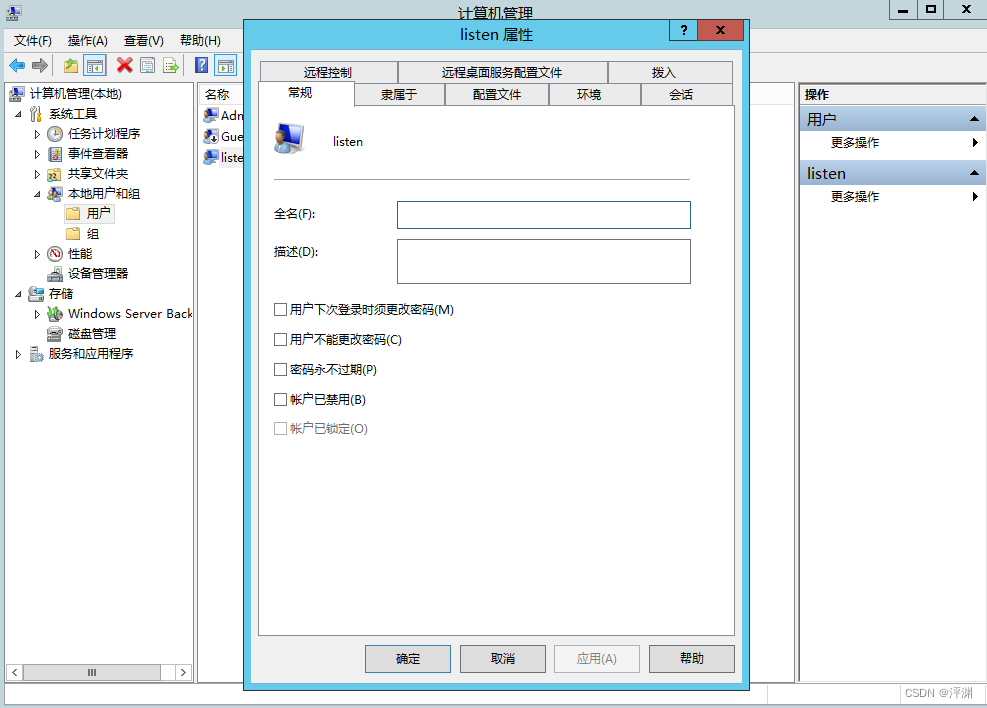This screenshot has height=708, width=987.
Task: Click the 磁盘管理 disk icon
Action: [55, 334]
